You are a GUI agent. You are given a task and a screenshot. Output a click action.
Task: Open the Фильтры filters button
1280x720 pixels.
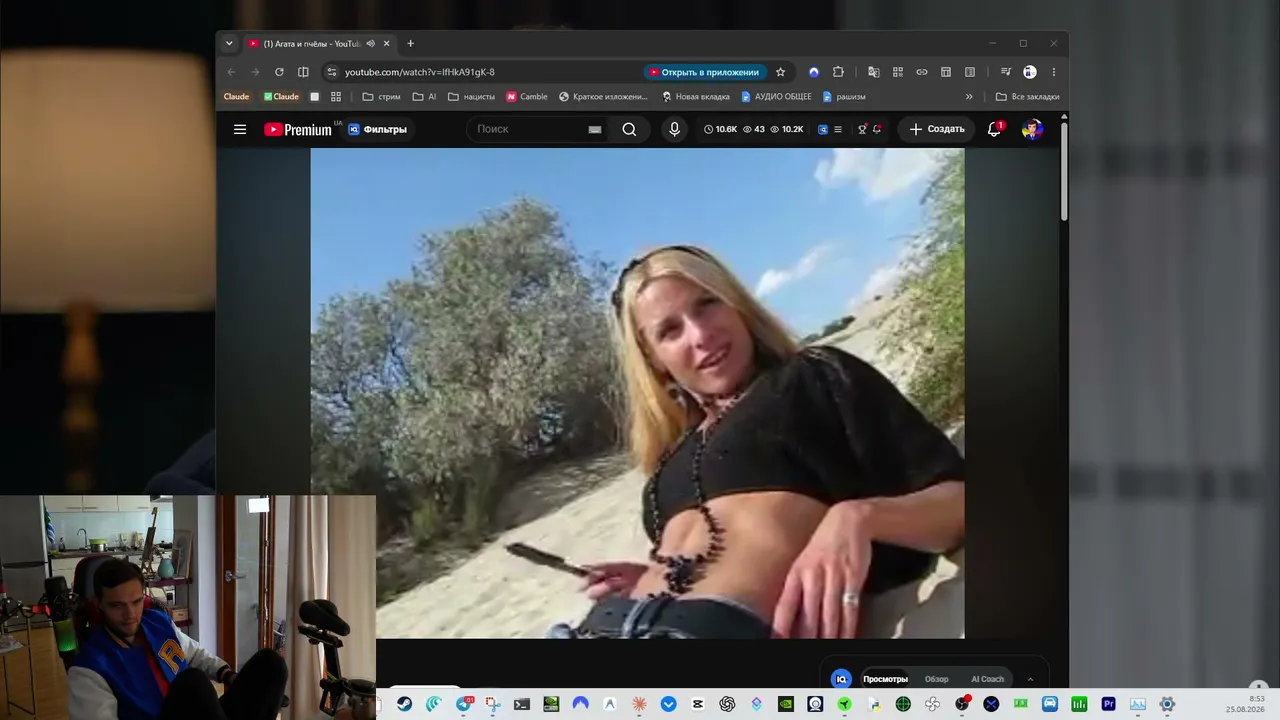point(377,129)
